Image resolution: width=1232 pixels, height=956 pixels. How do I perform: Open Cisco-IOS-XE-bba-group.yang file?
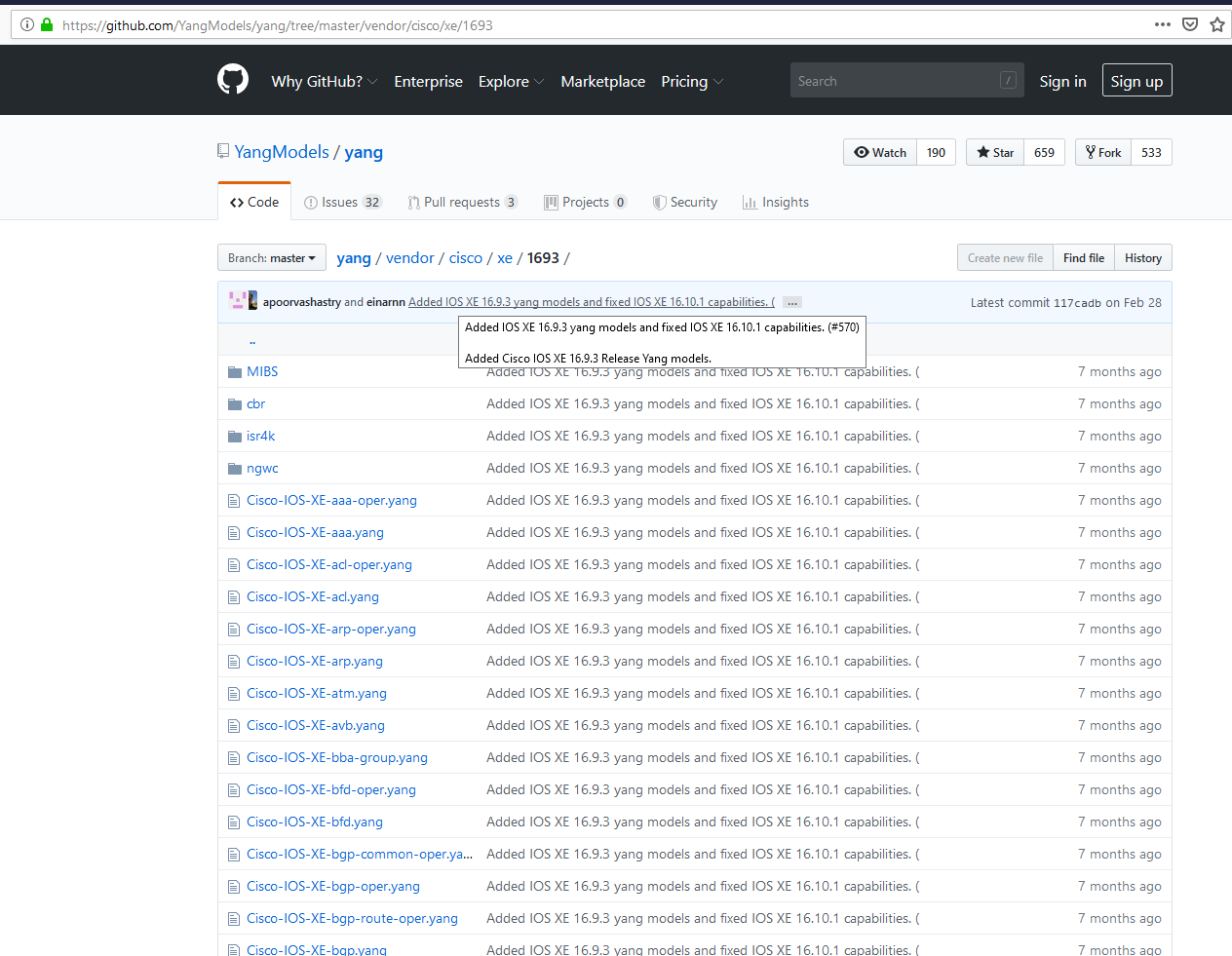click(x=337, y=758)
